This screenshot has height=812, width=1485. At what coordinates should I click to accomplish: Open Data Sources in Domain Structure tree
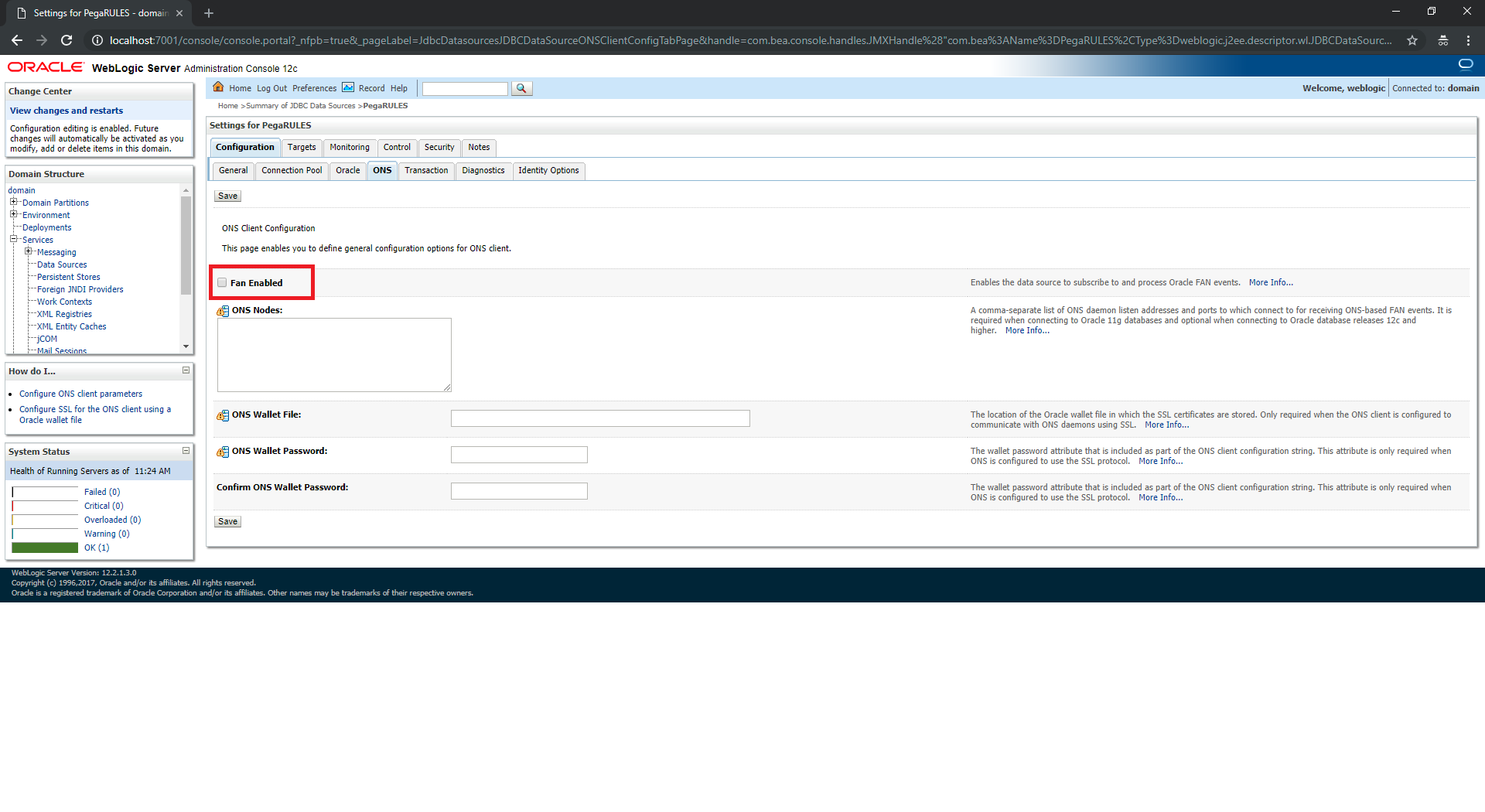pos(62,264)
